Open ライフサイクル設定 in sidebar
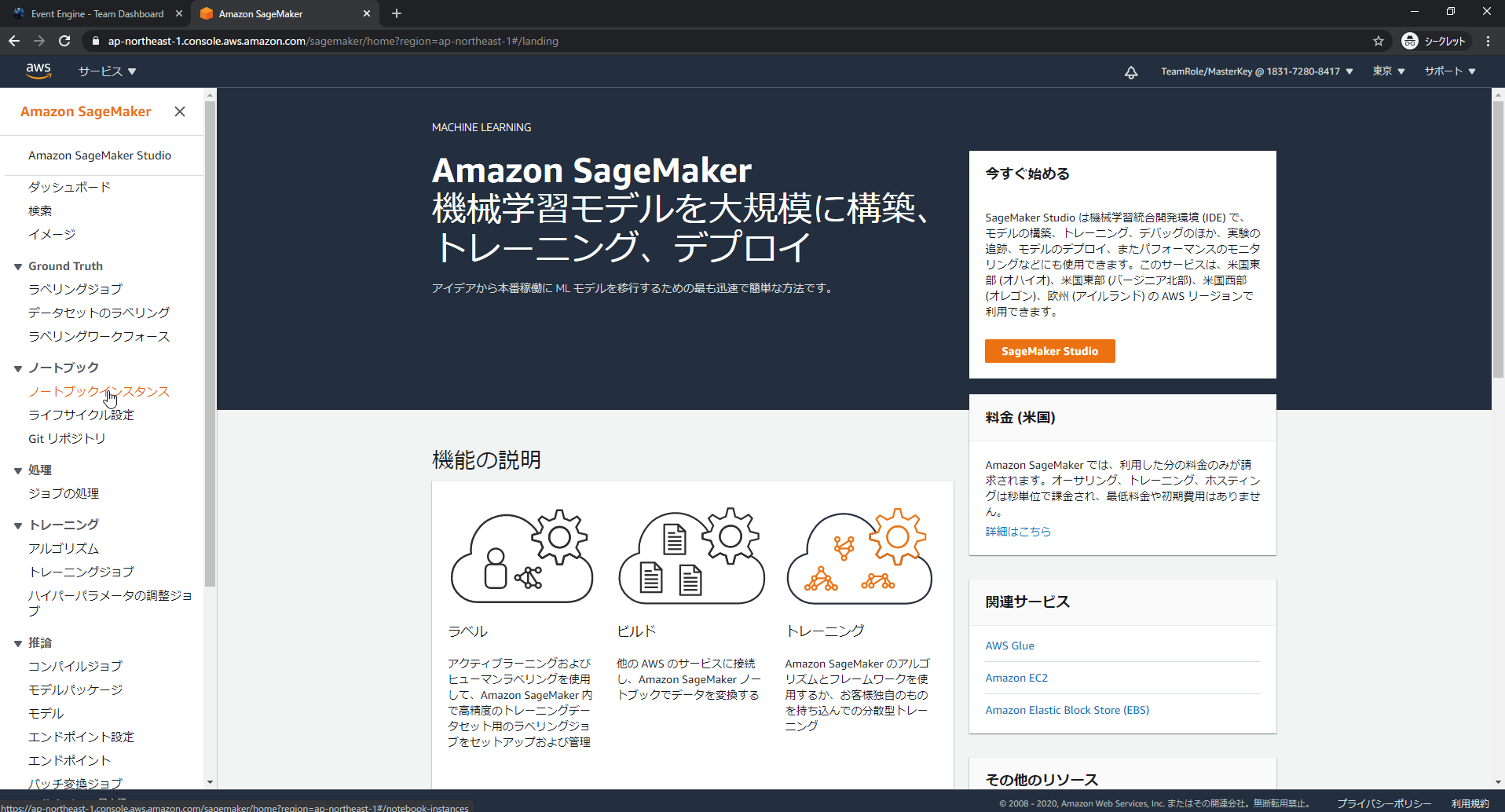This screenshot has height=812, width=1505. click(x=81, y=415)
